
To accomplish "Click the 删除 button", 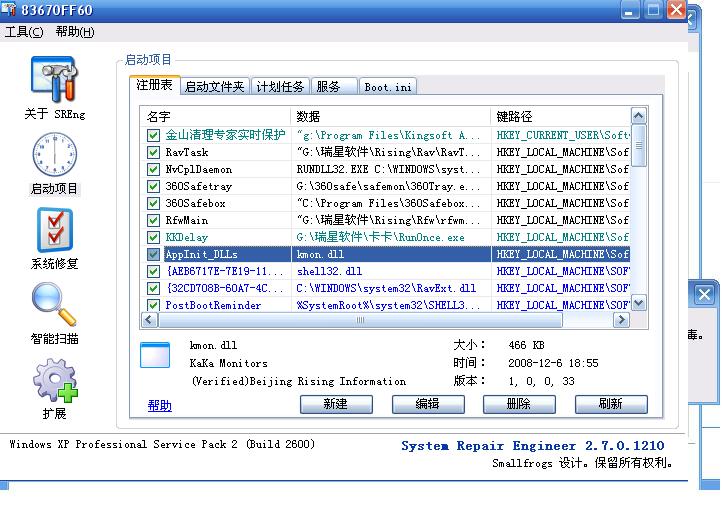I will click(x=519, y=404).
